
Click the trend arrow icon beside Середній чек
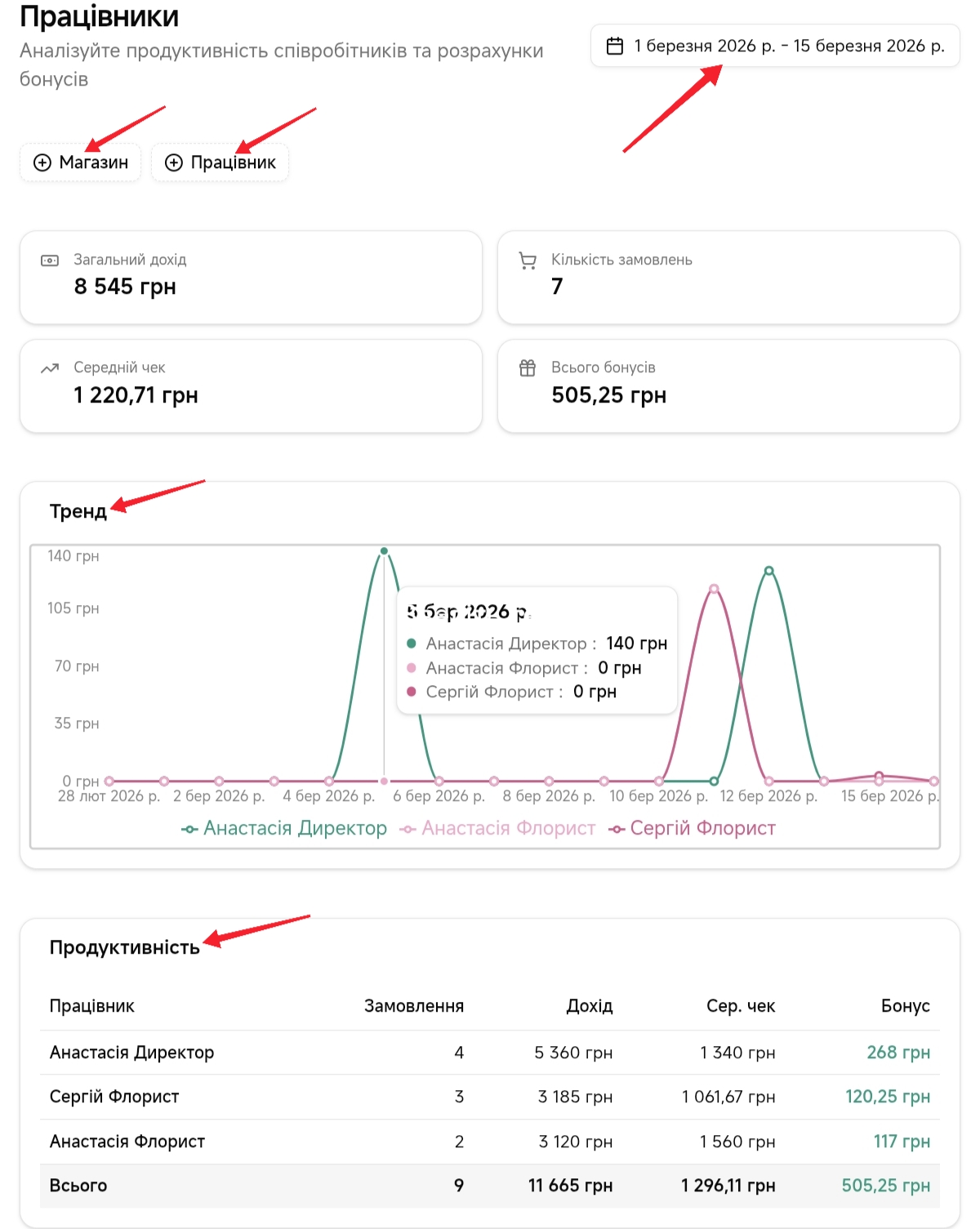(50, 368)
